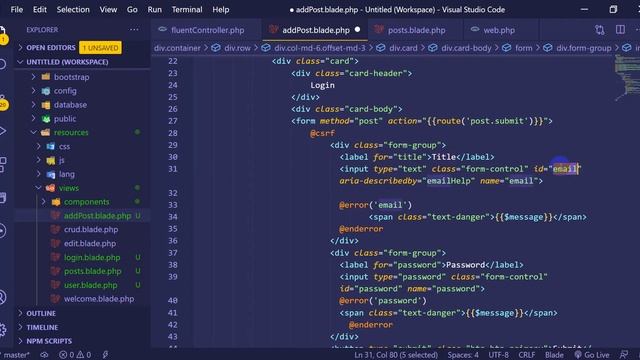Click the Ln 31, Col 80 cursor position
This screenshot has width=640, height=360.
coord(396,355)
